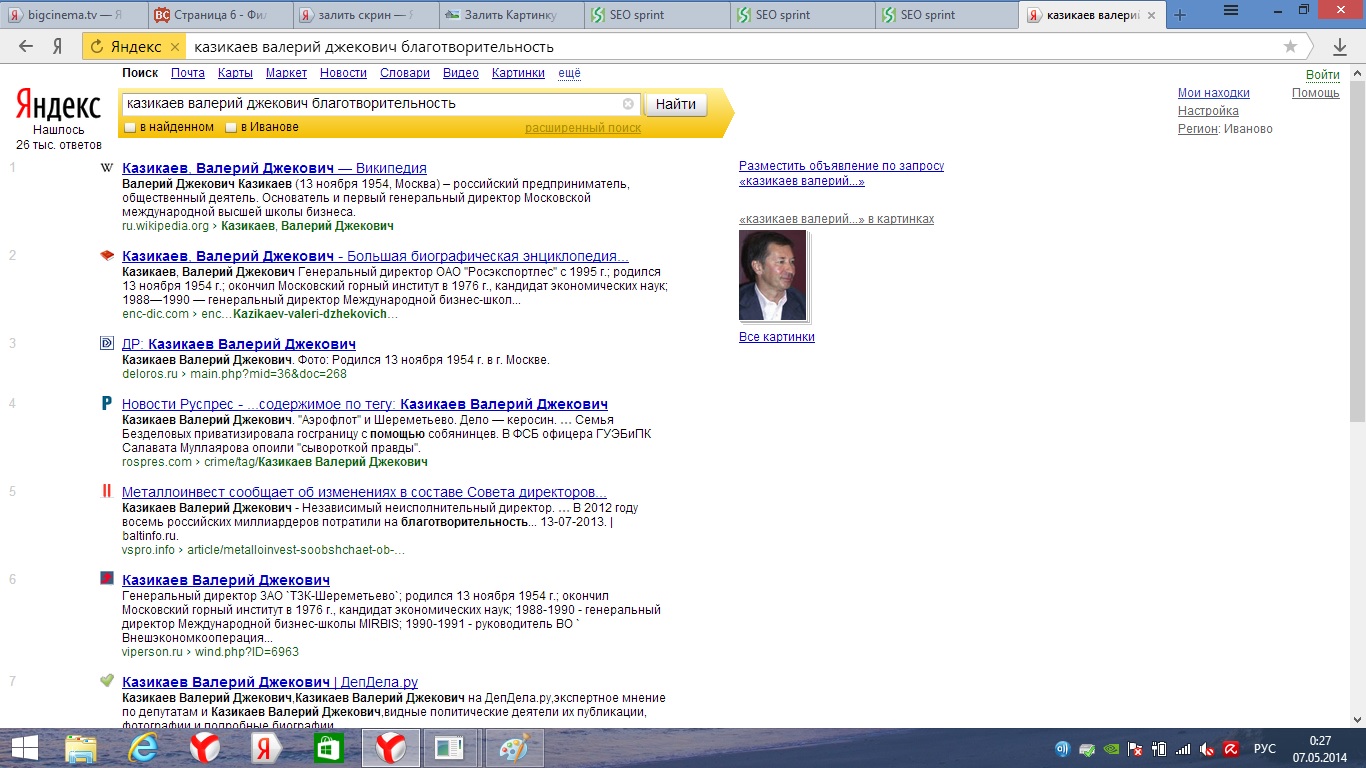This screenshot has height=768, width=1366.
Task: Open the Словари service link
Action: [405, 73]
